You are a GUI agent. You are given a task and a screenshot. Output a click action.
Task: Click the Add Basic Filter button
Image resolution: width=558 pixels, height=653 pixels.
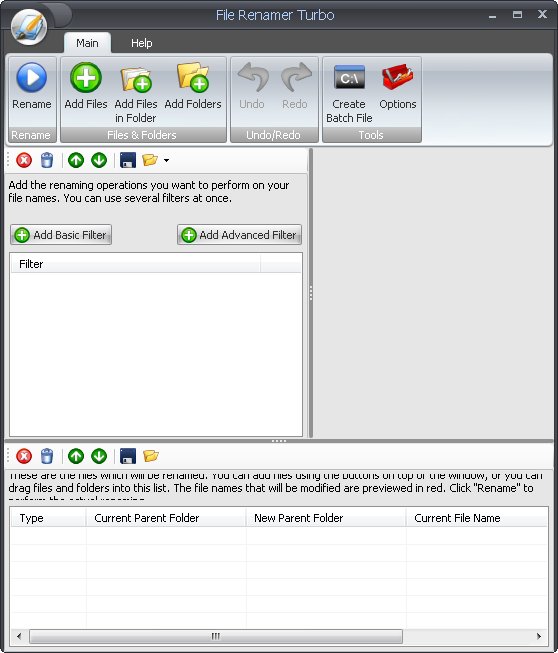(x=61, y=235)
